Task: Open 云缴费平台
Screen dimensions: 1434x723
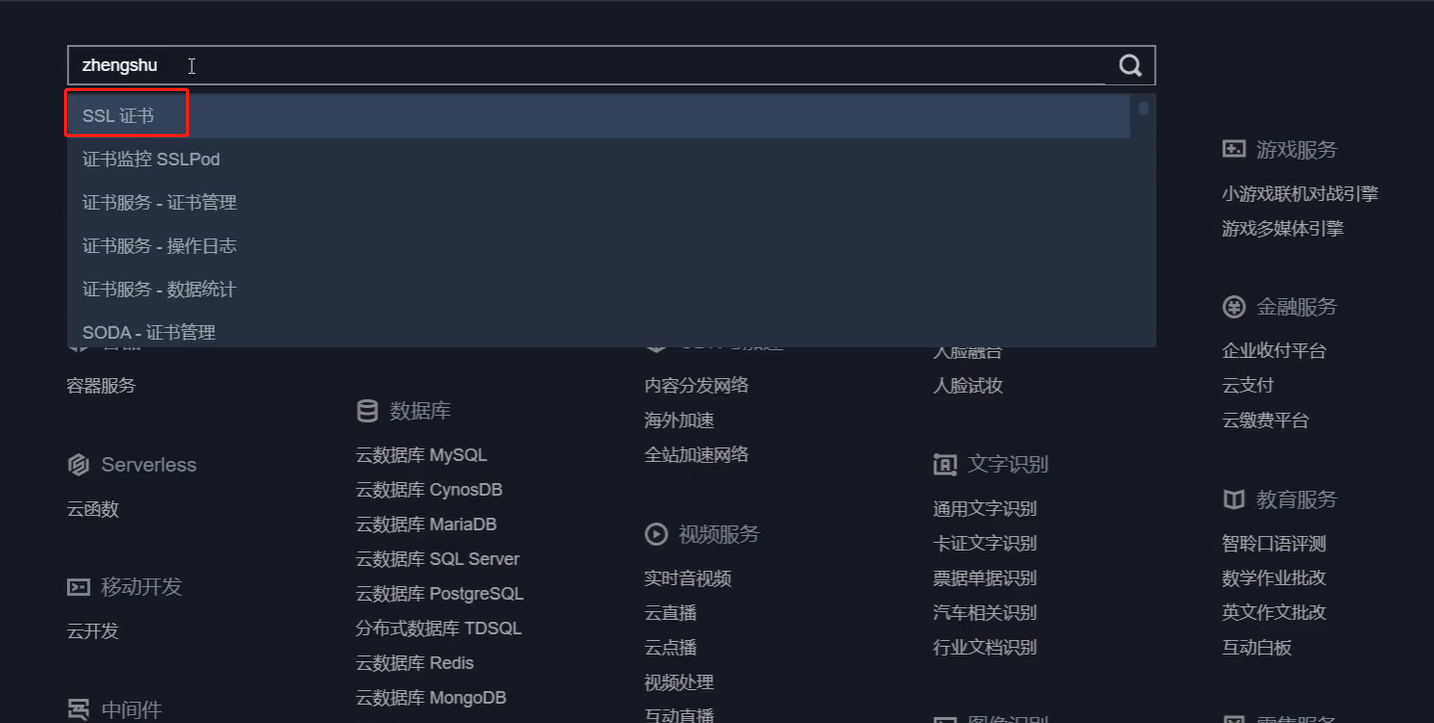Action: tap(1265, 421)
